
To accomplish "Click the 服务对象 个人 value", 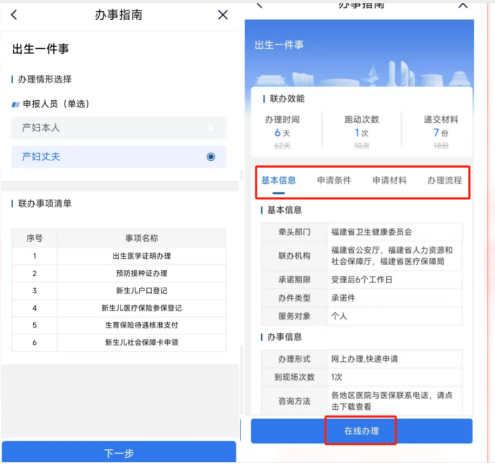I will [x=339, y=316].
